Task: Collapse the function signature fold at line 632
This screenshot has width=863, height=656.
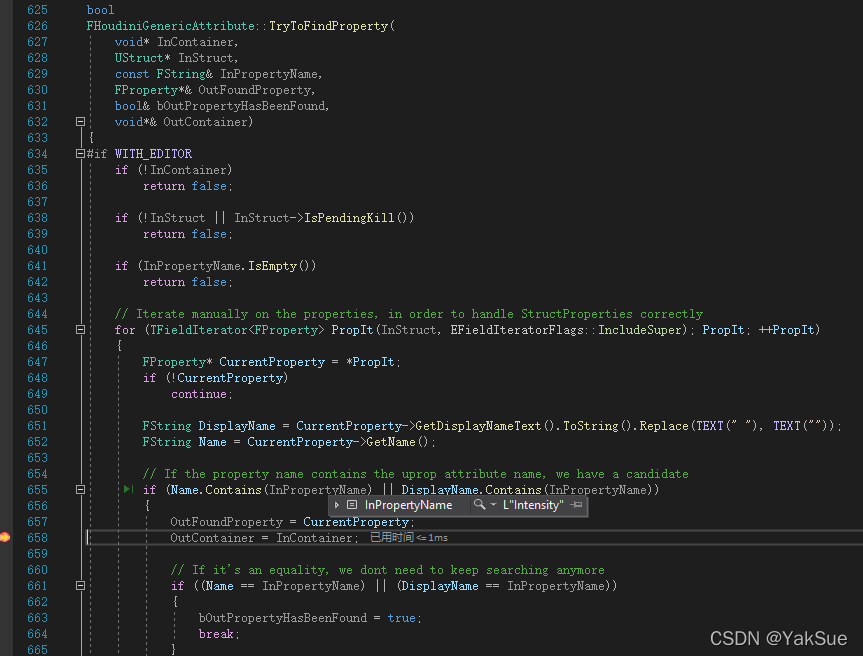Action: coord(80,122)
